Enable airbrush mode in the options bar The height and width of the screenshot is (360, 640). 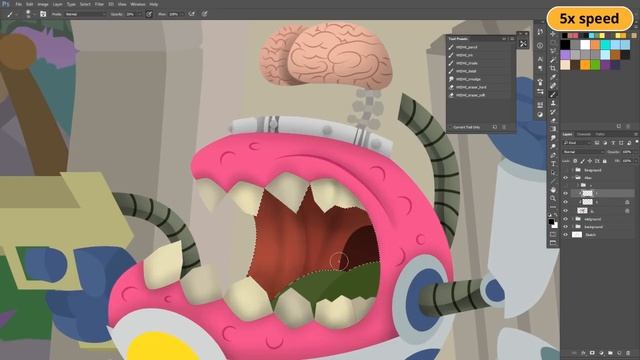[192, 14]
